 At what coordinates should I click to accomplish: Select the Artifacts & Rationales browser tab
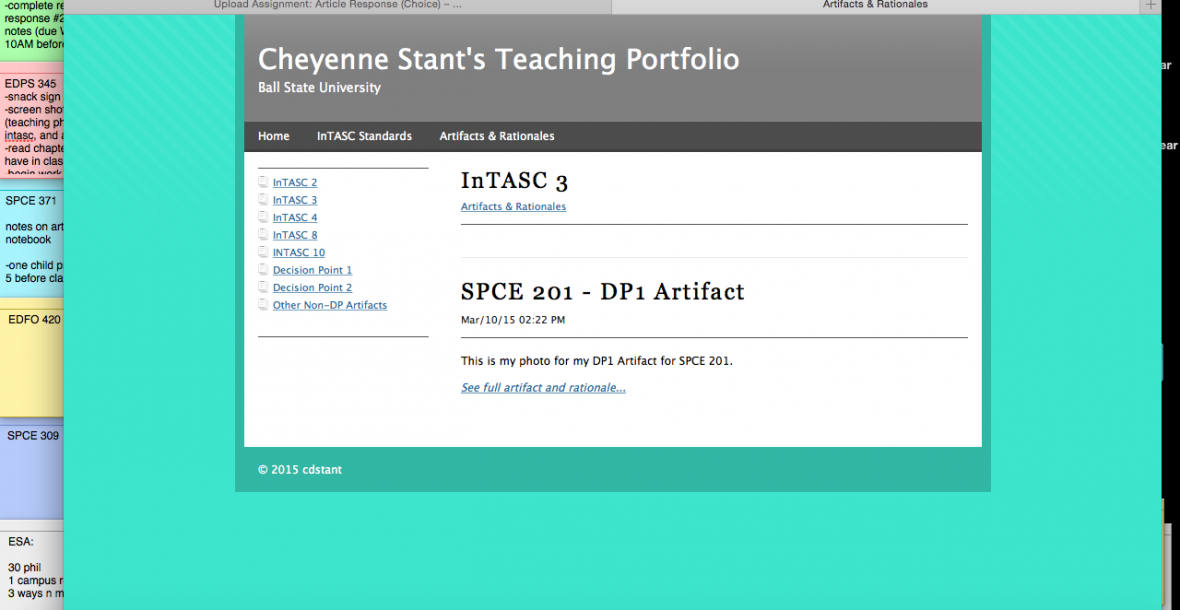pos(875,5)
